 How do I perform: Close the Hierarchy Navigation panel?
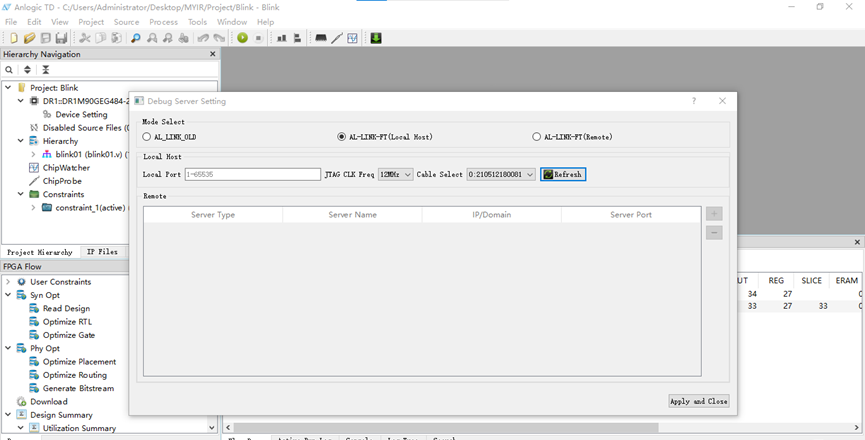[x=212, y=54]
